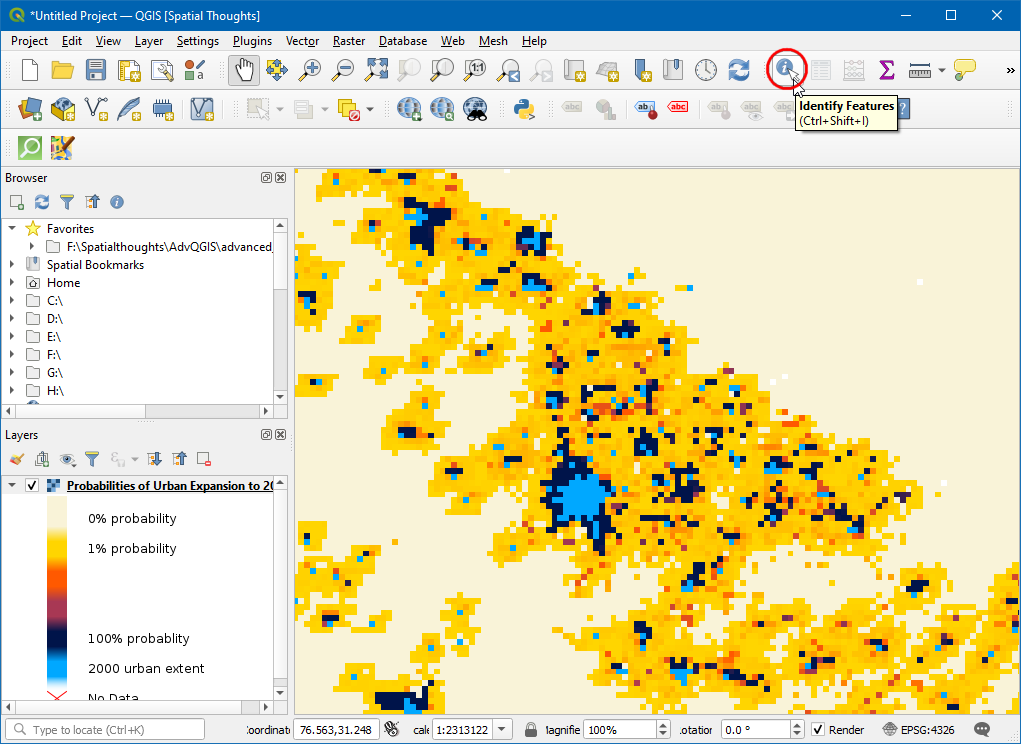Open the Statistical Summary sigma icon
1021x744 pixels.
click(886, 70)
